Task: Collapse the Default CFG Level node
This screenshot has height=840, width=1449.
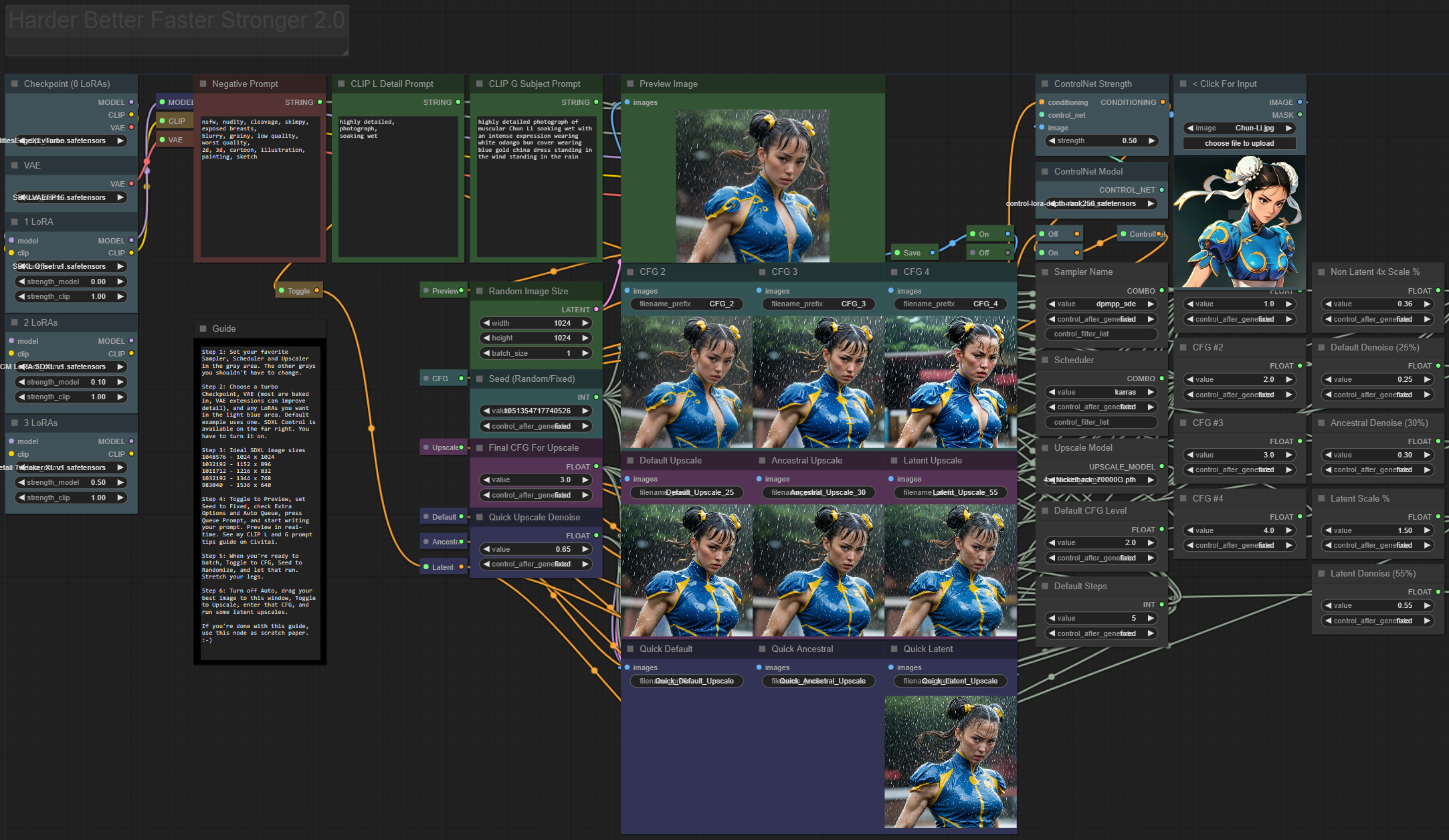Action: [1045, 511]
